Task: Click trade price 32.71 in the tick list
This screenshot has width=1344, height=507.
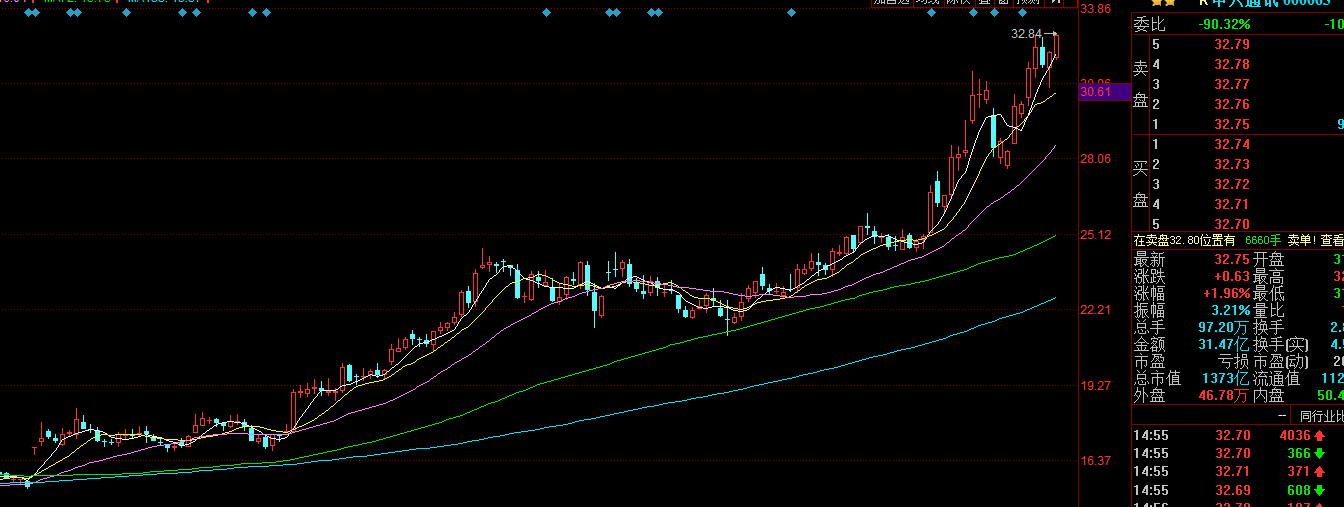Action: tap(1232, 472)
